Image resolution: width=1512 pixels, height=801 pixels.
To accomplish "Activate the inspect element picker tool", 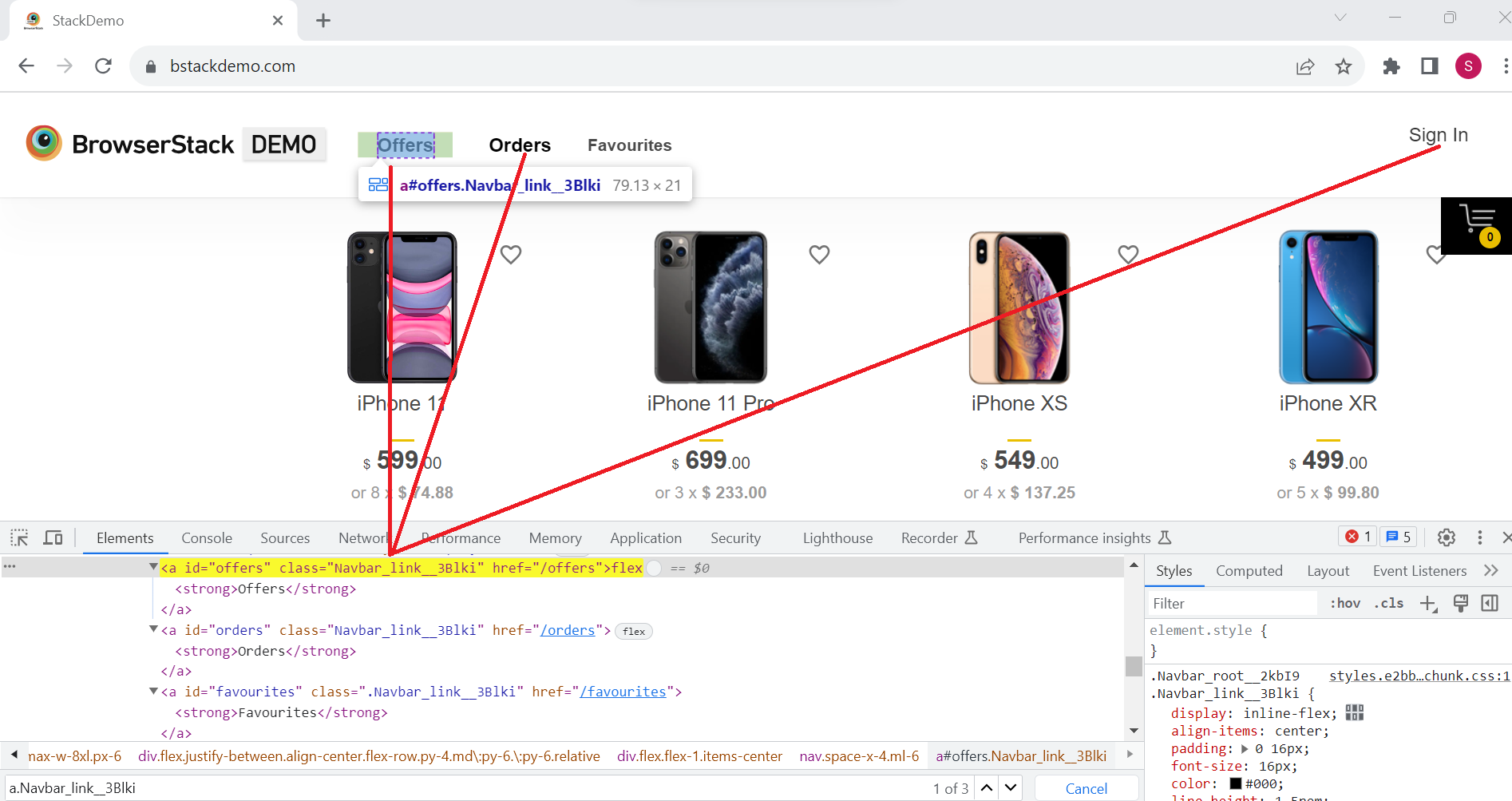I will click(19, 537).
